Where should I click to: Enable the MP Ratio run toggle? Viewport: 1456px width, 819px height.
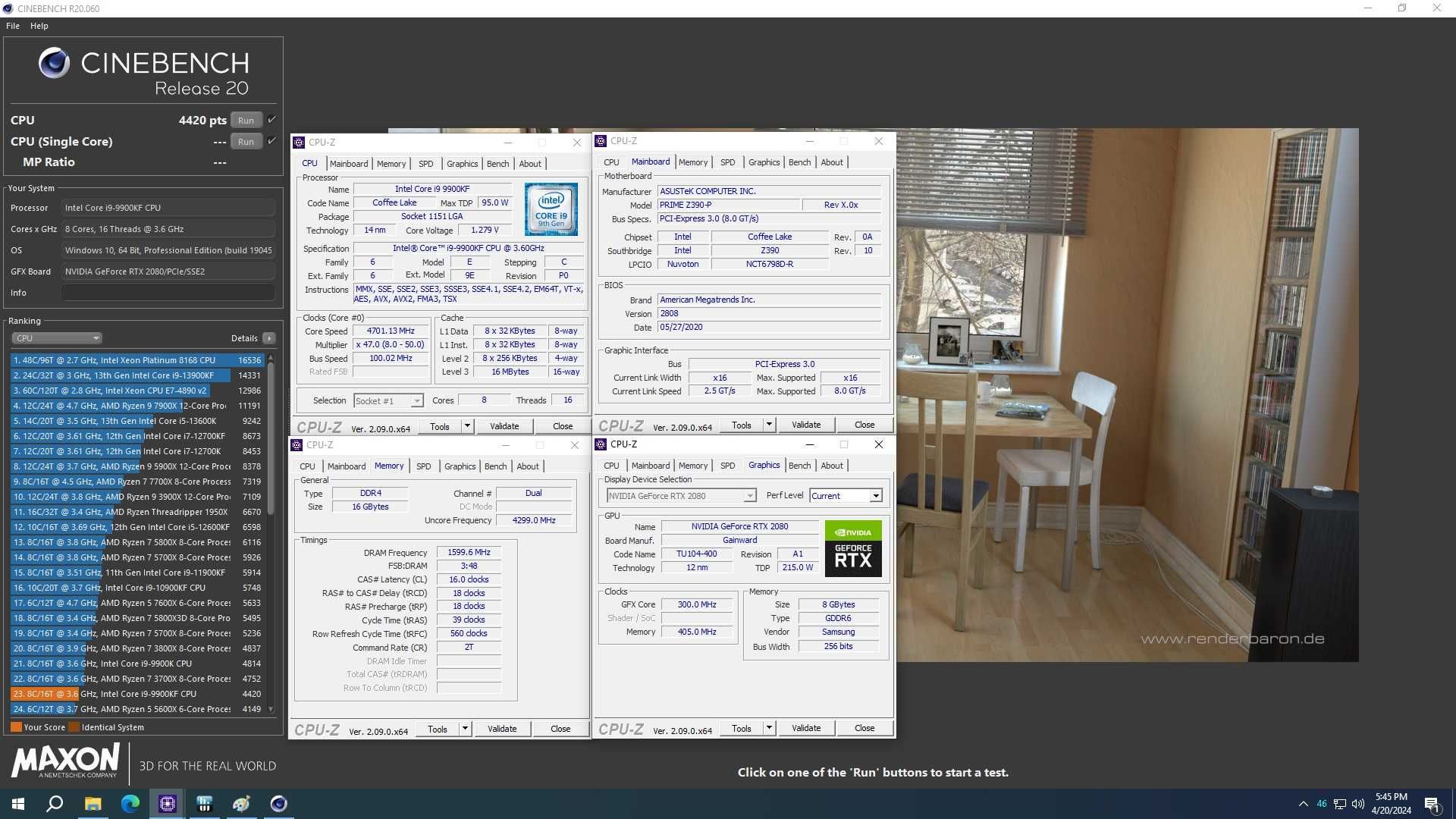click(x=271, y=162)
